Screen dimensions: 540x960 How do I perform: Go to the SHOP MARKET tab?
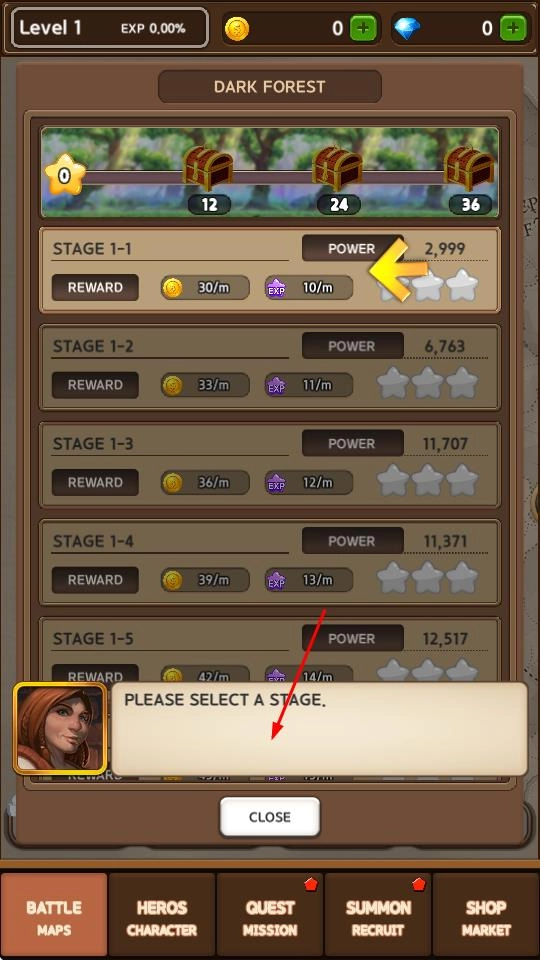tap(486, 917)
